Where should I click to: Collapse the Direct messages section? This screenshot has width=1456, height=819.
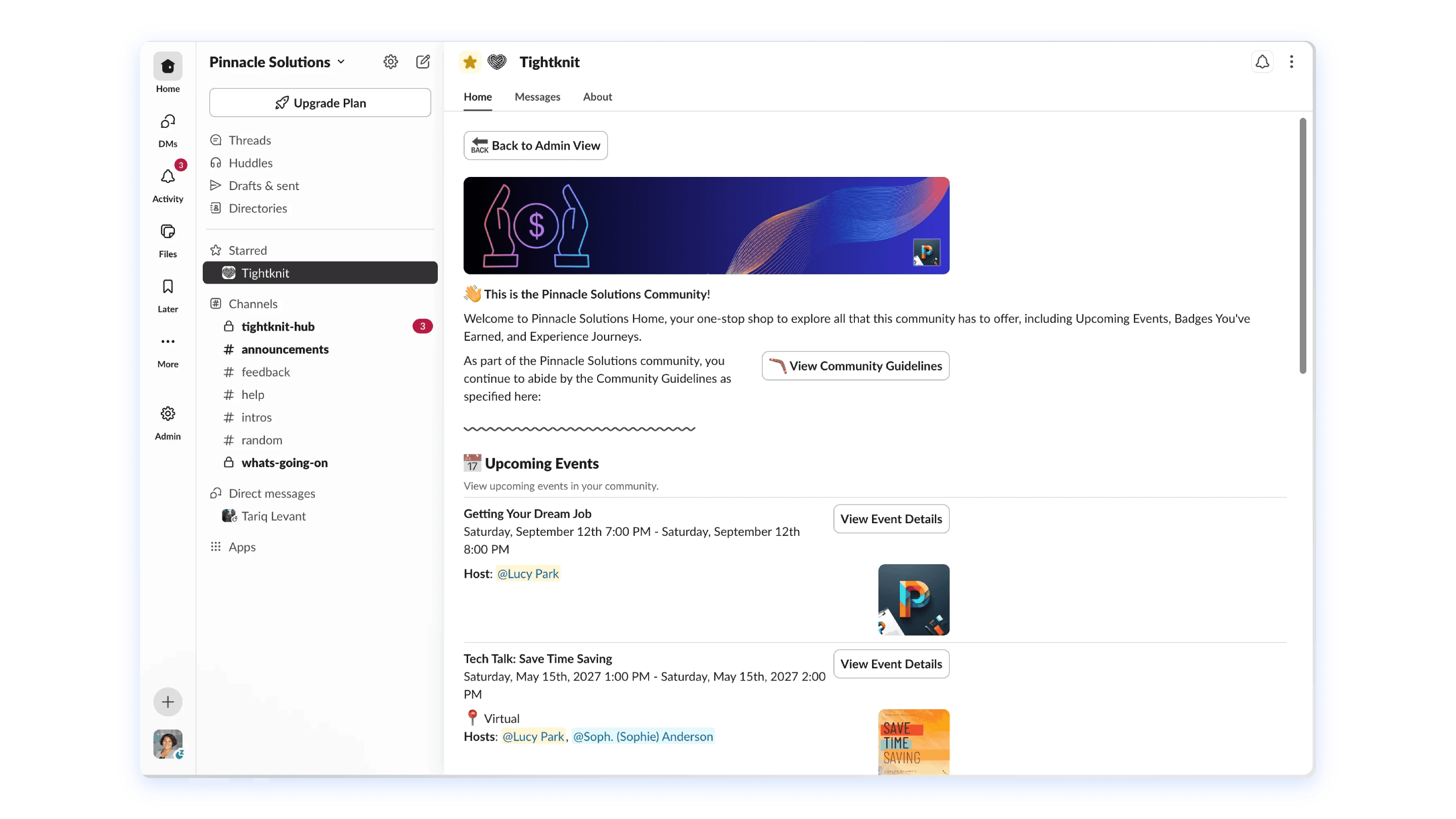(271, 493)
